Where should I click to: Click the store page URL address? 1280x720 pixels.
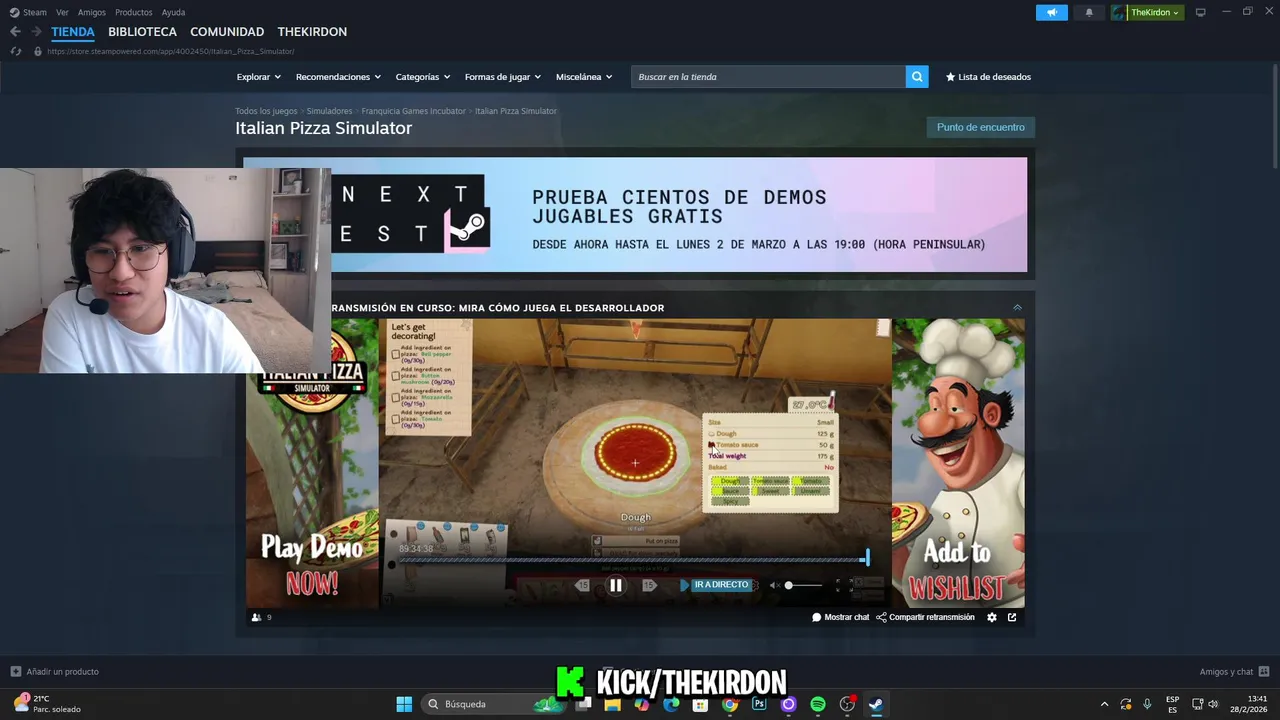pyautogui.click(x=170, y=51)
